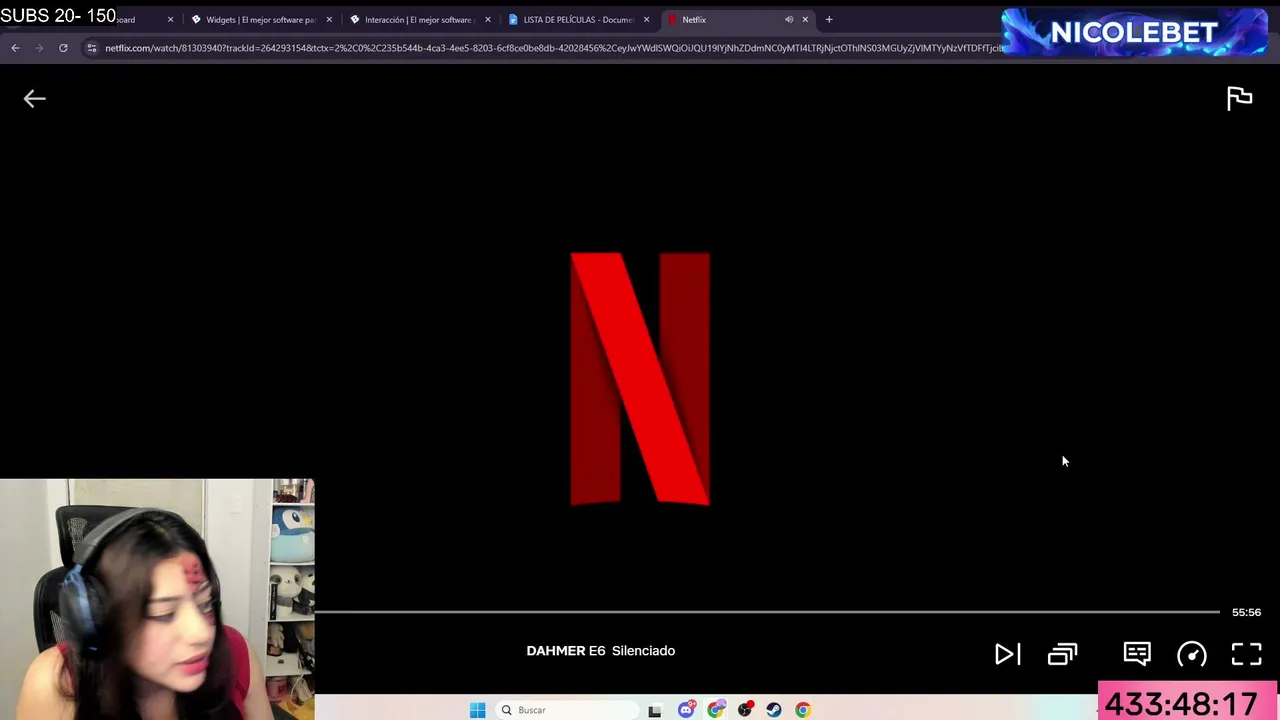Screen dimensions: 1280x720
Task: Report a problem with the flag icon
Action: point(1239,97)
